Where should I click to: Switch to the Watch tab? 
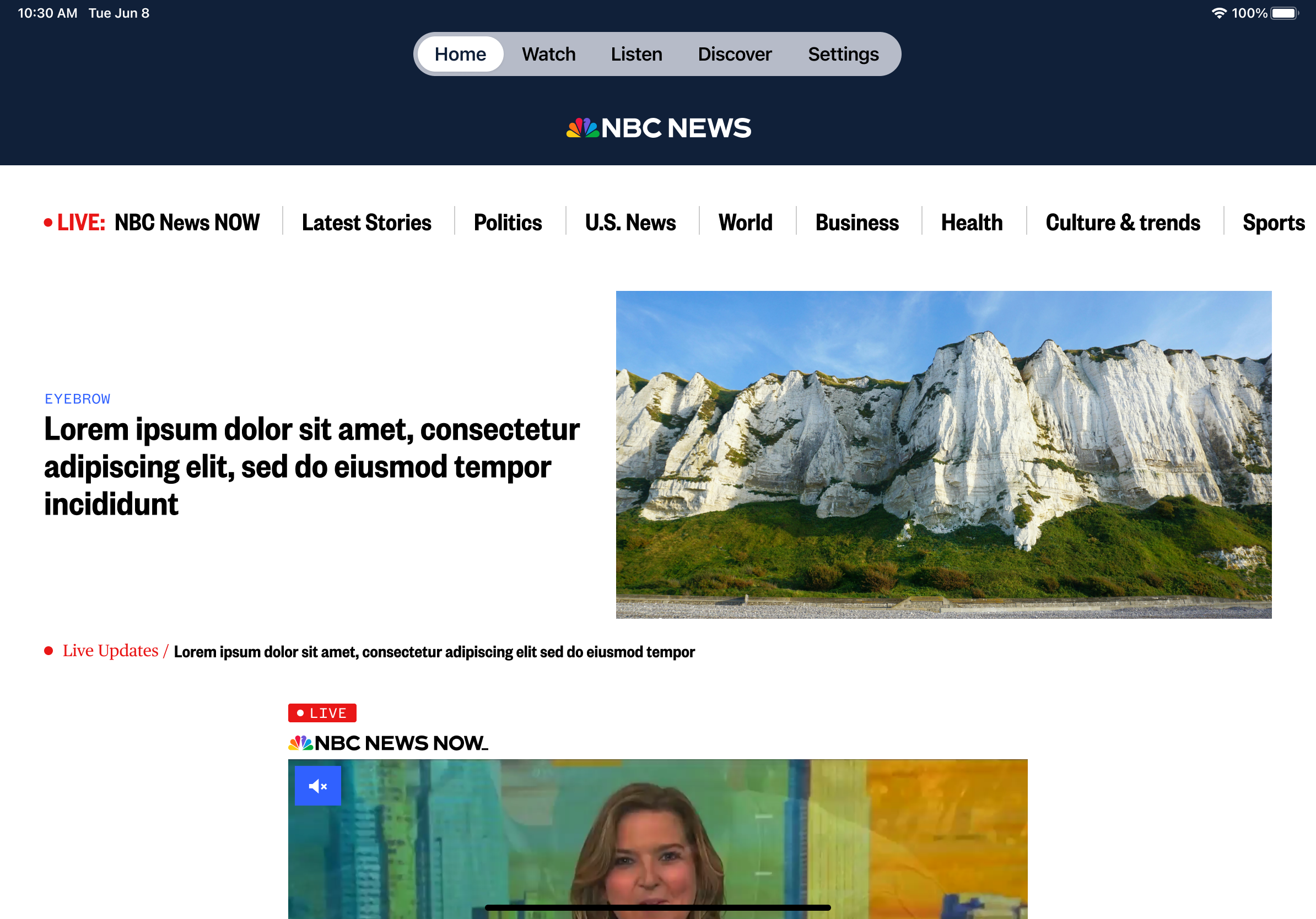click(548, 54)
